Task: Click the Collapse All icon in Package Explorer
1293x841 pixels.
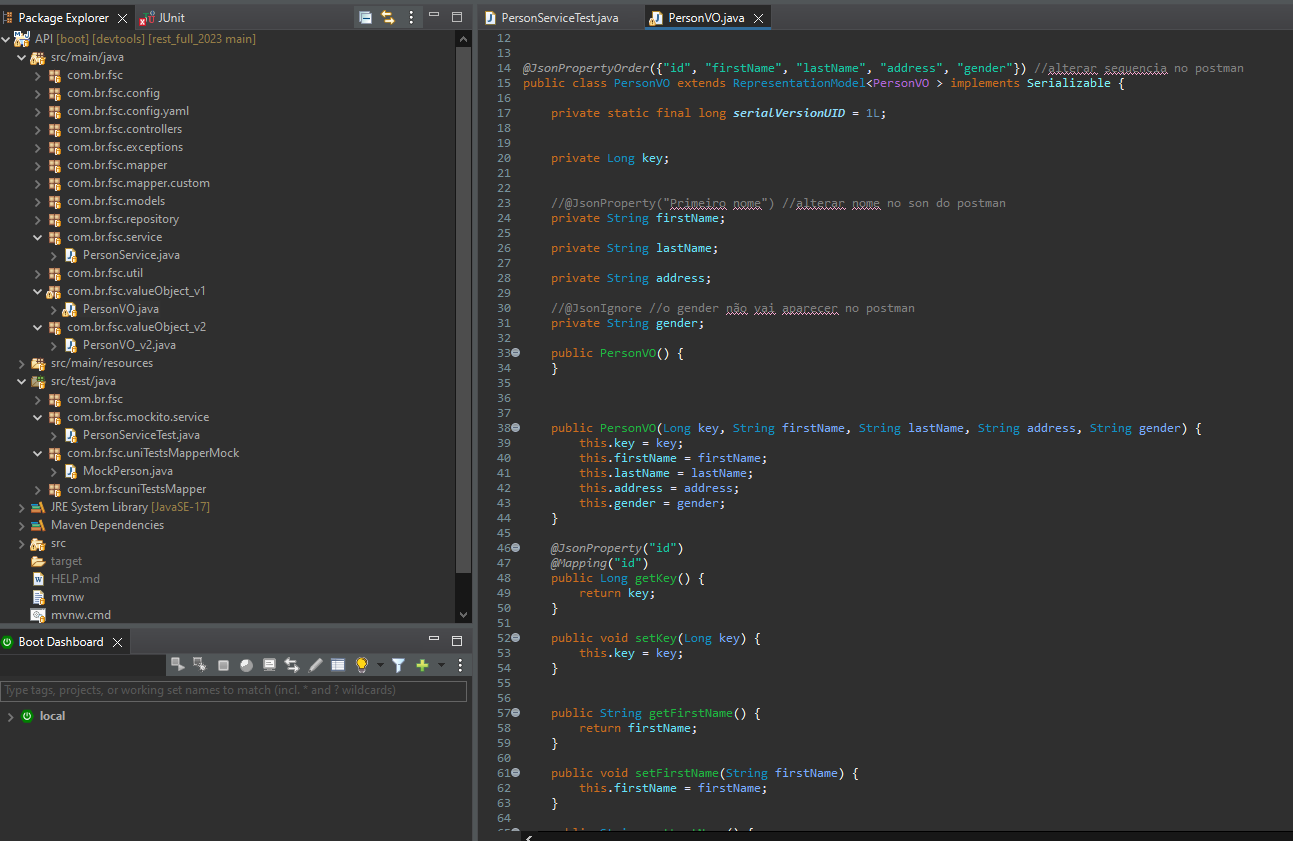Action: [x=365, y=18]
